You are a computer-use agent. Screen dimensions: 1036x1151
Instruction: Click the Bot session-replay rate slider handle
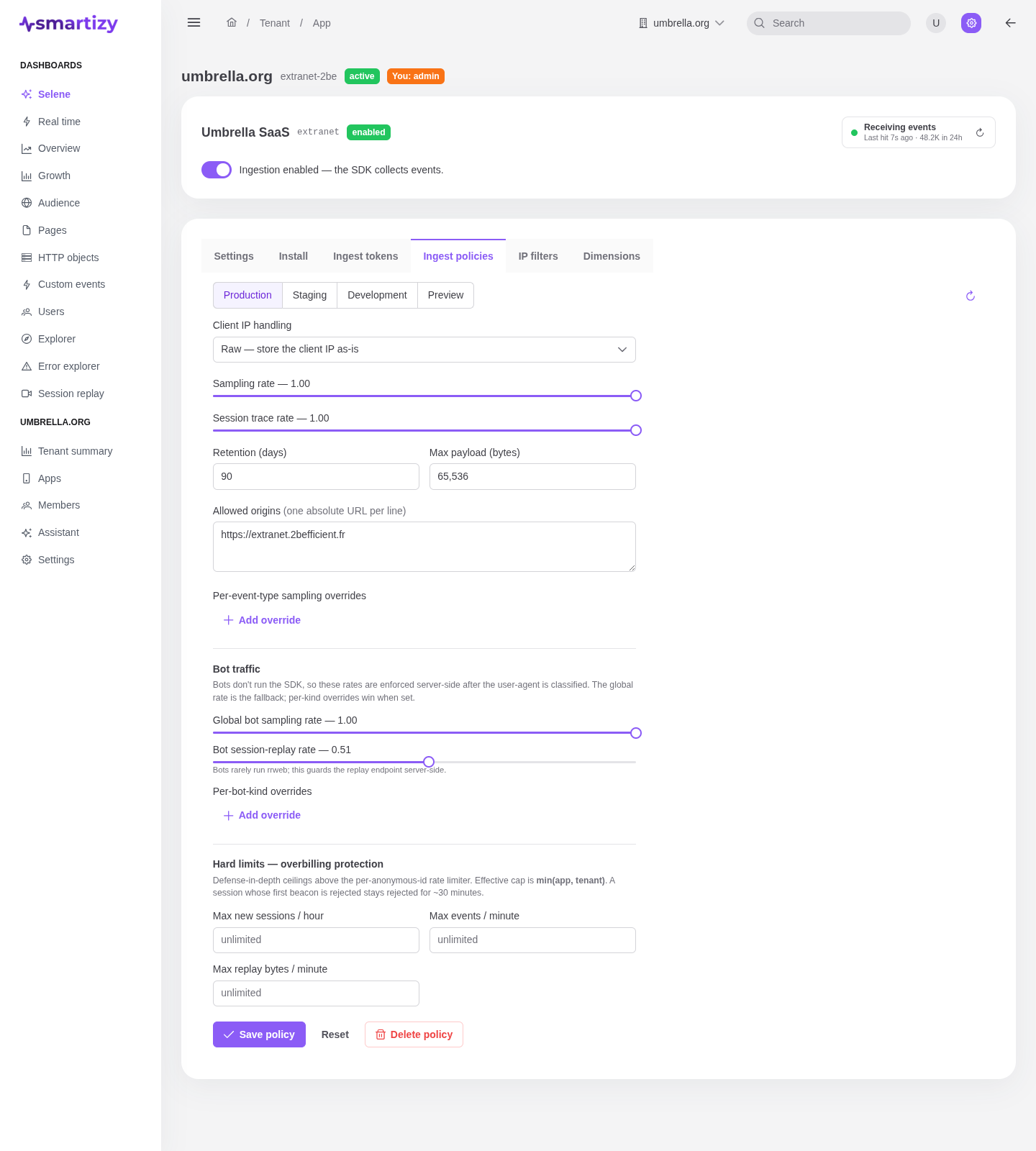429,762
